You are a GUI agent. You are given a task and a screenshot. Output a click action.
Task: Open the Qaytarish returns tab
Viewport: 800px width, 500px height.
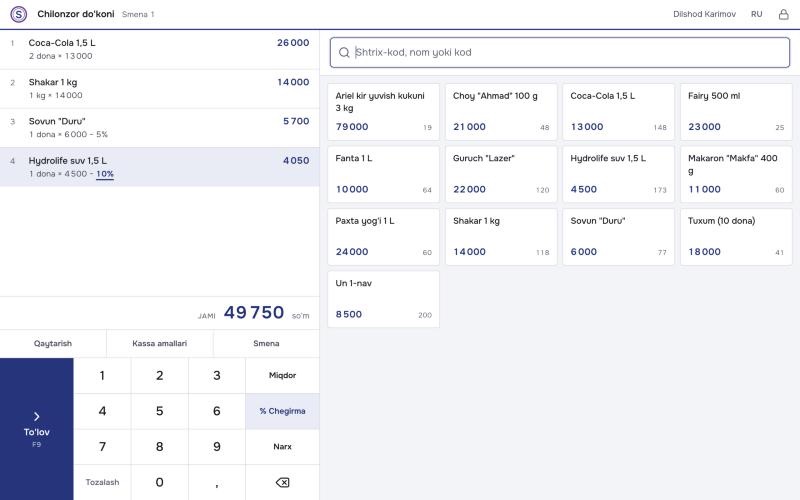53,343
